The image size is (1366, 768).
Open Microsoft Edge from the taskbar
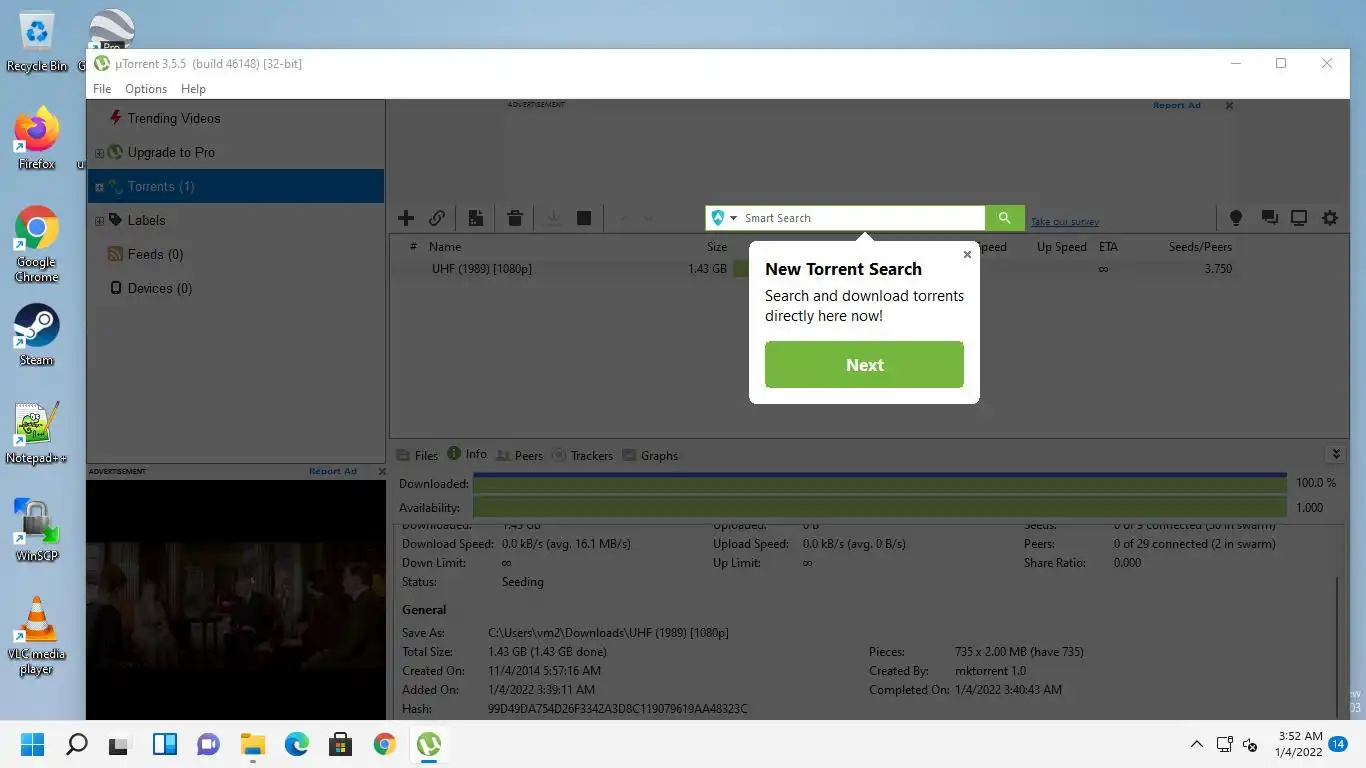click(x=297, y=744)
